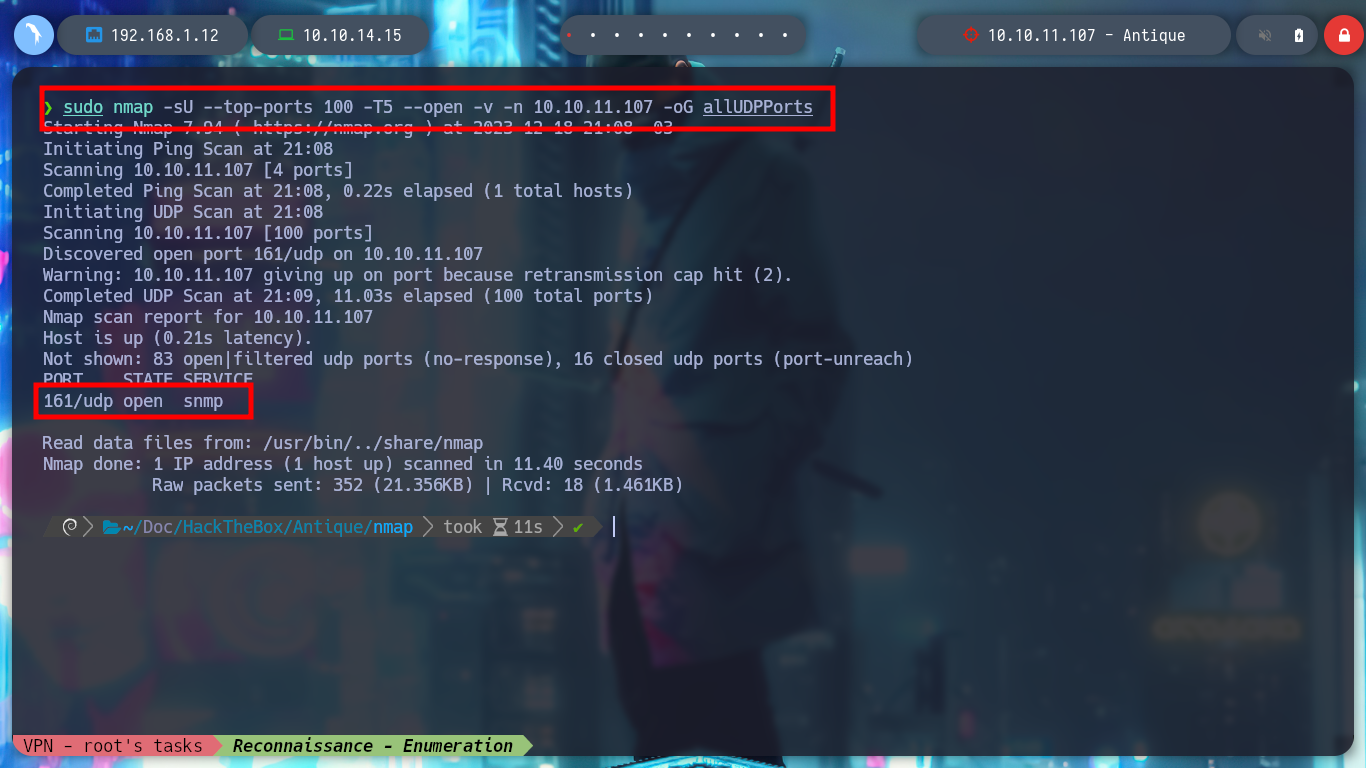The image size is (1366, 768).
Task: Click the blue folder icon in prompt
Action: tap(112, 527)
